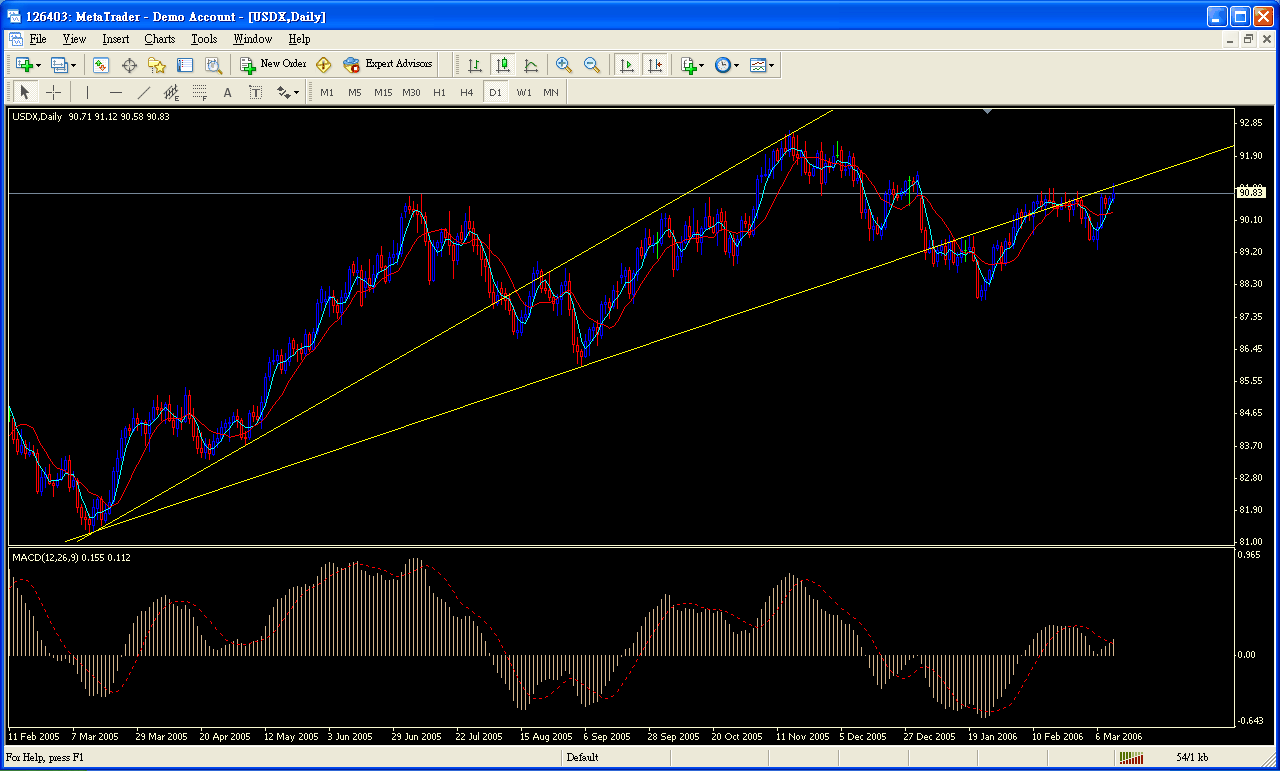Open the View menu
The width and height of the screenshot is (1280, 771).
coord(74,39)
